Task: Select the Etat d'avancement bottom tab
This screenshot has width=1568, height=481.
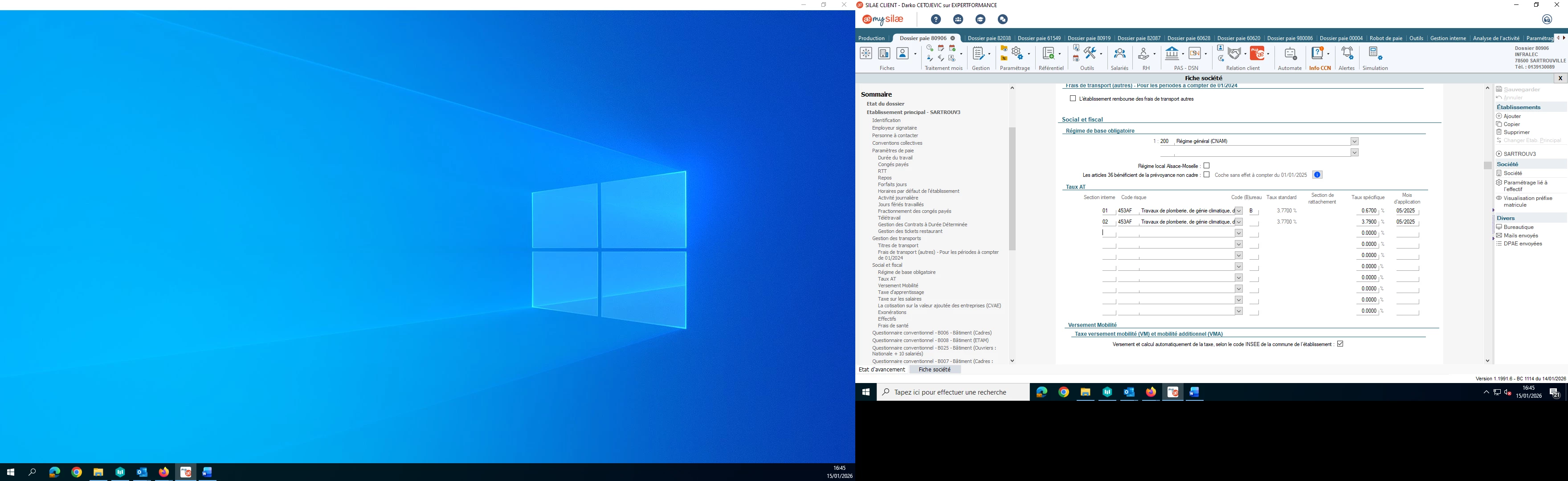Action: (x=882, y=370)
